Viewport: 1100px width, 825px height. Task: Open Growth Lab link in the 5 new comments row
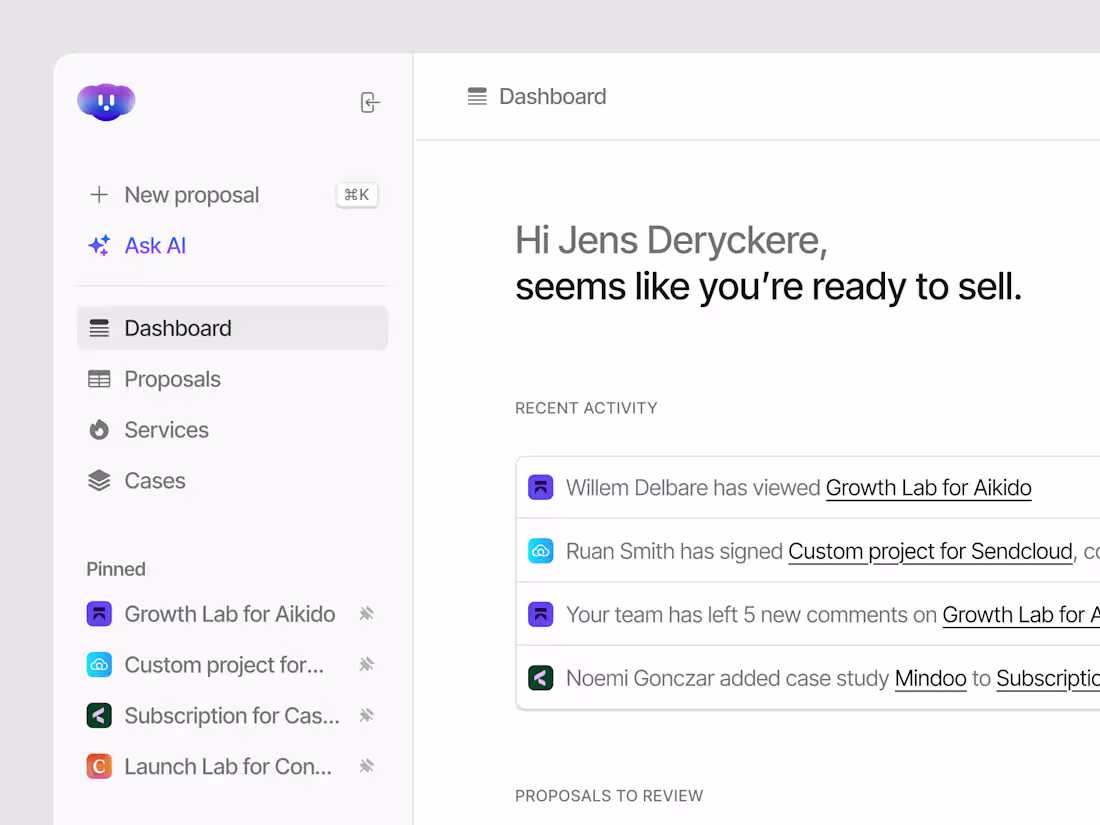tap(1021, 615)
